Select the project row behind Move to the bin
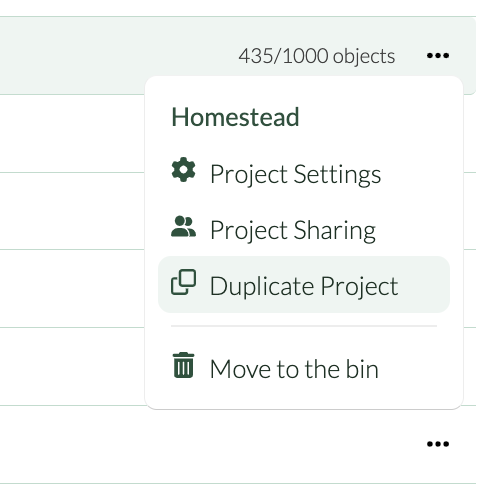500x500 pixels. pyautogui.click(x=72, y=367)
